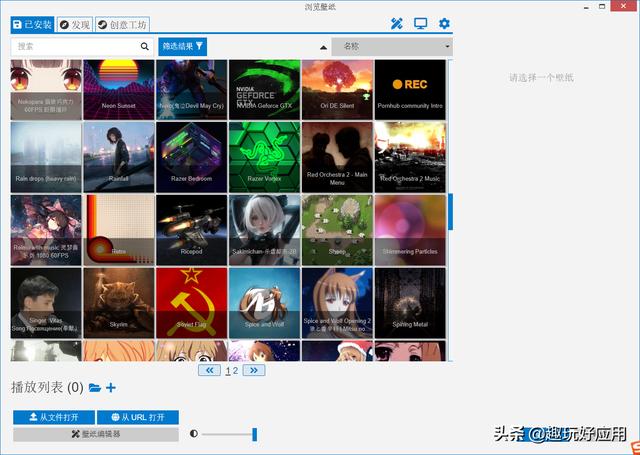Viewport: 640px width, 455px height.
Task: Add new playlist with plus icon
Action: click(111, 388)
